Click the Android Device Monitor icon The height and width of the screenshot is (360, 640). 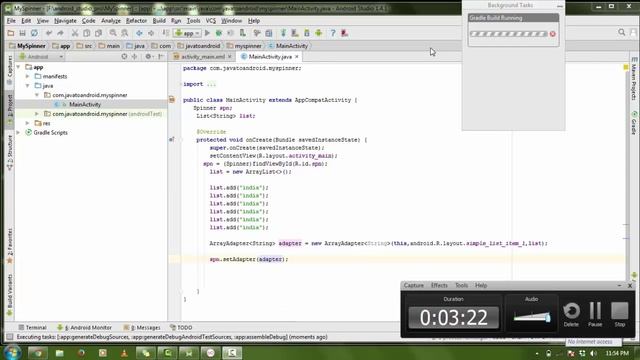(318, 33)
